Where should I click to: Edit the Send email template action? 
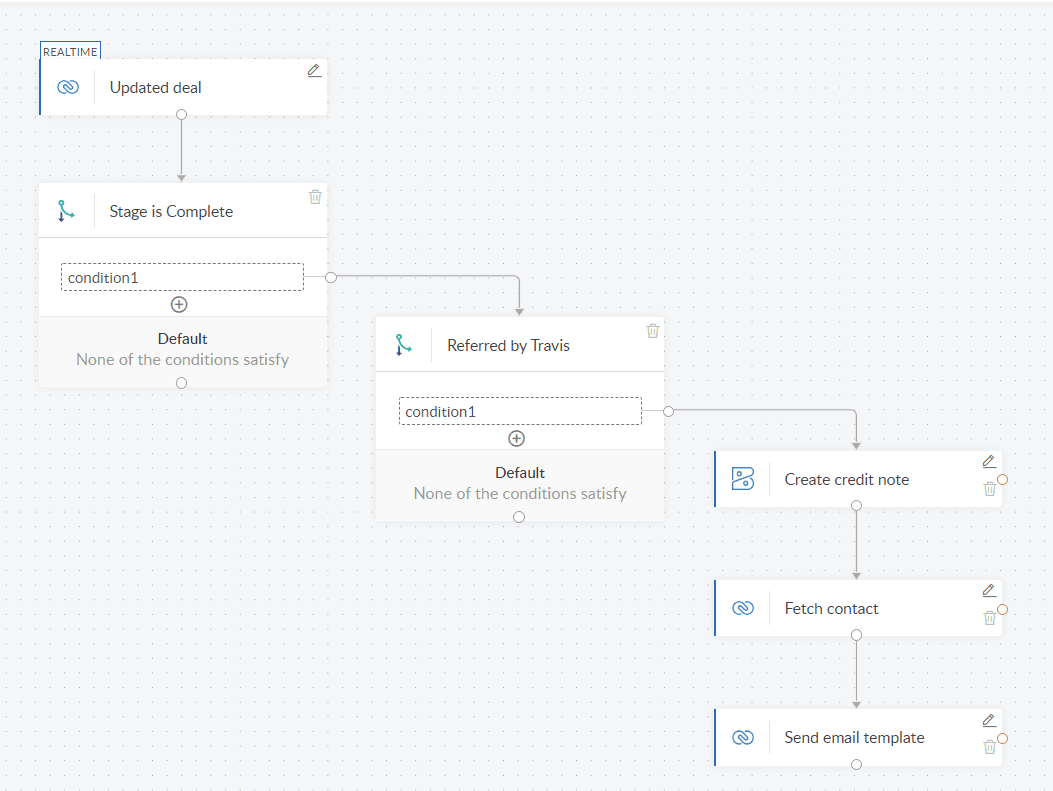(988, 719)
